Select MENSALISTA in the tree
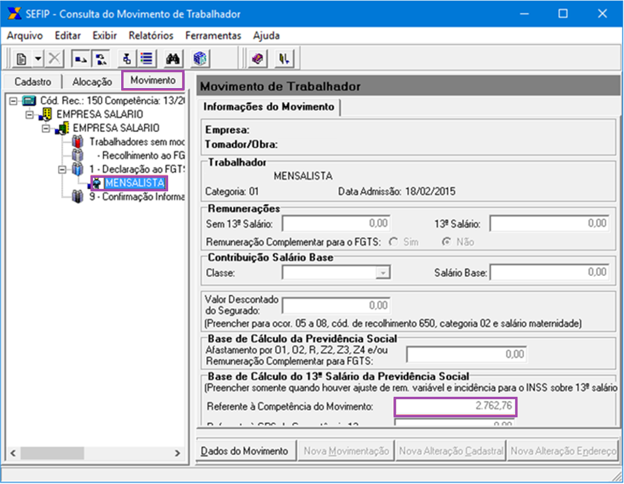624x484 pixels. (x=135, y=183)
